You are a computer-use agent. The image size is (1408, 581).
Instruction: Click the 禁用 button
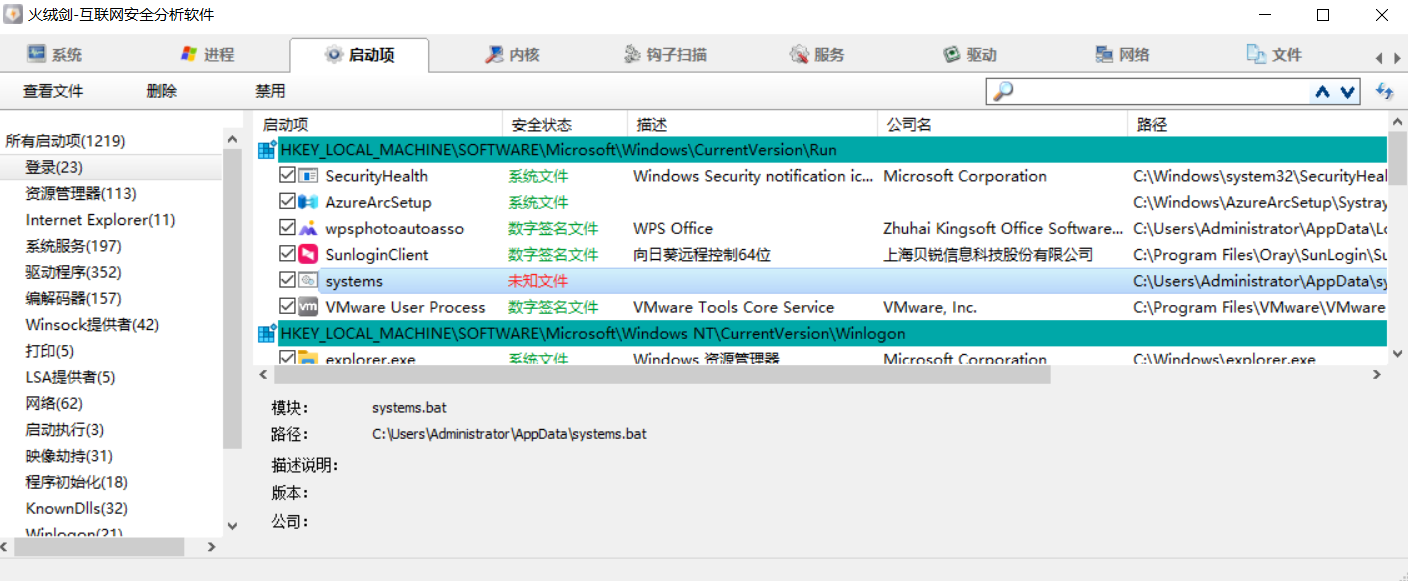pos(270,91)
